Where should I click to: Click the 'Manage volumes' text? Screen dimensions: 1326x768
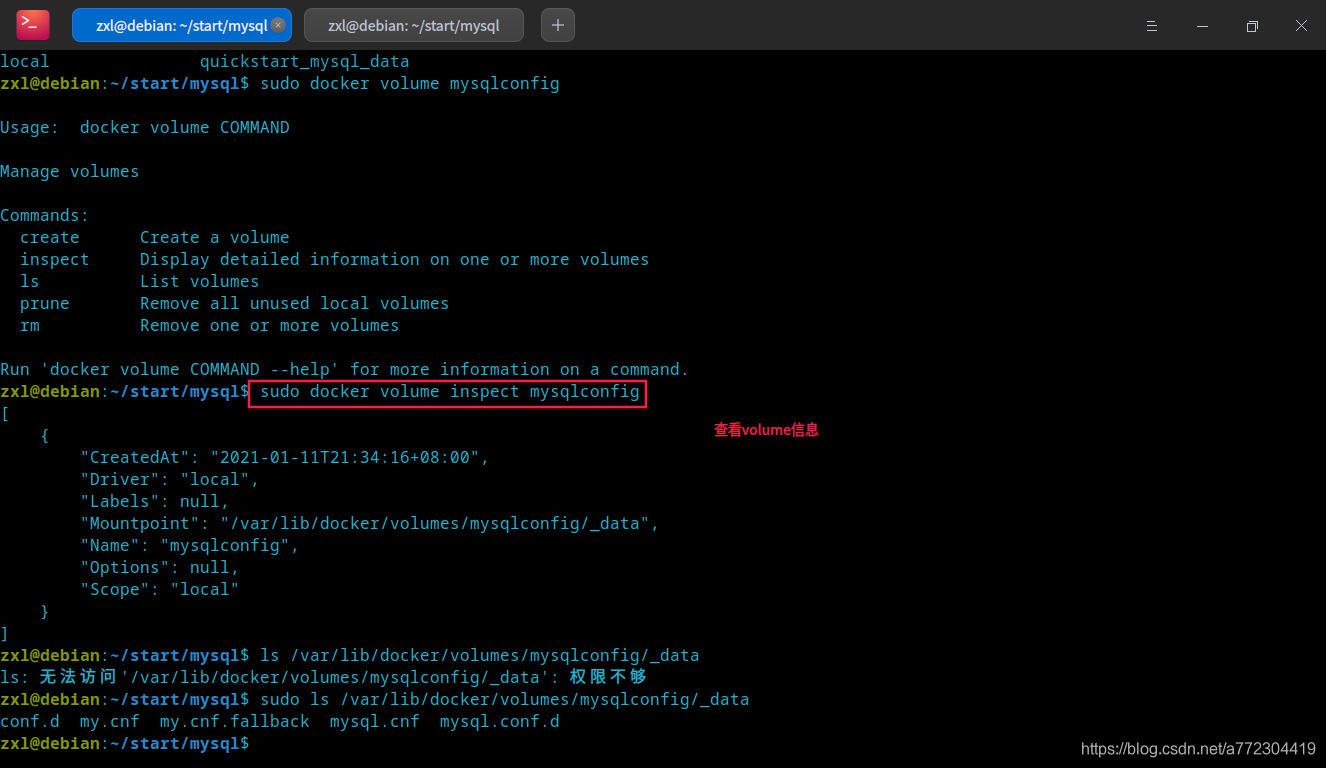click(70, 172)
